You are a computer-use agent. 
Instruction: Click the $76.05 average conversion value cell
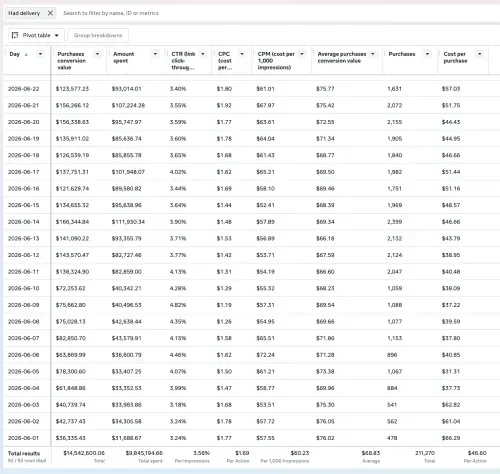pyautogui.click(x=325, y=421)
